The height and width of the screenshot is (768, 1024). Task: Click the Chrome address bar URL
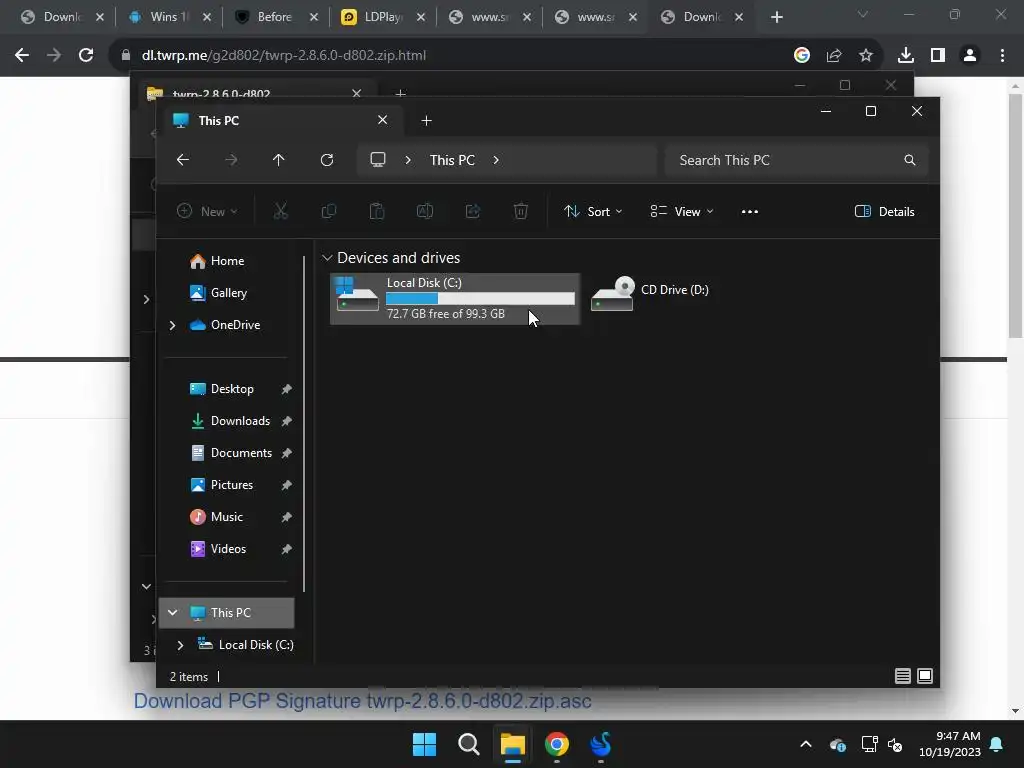[284, 56]
